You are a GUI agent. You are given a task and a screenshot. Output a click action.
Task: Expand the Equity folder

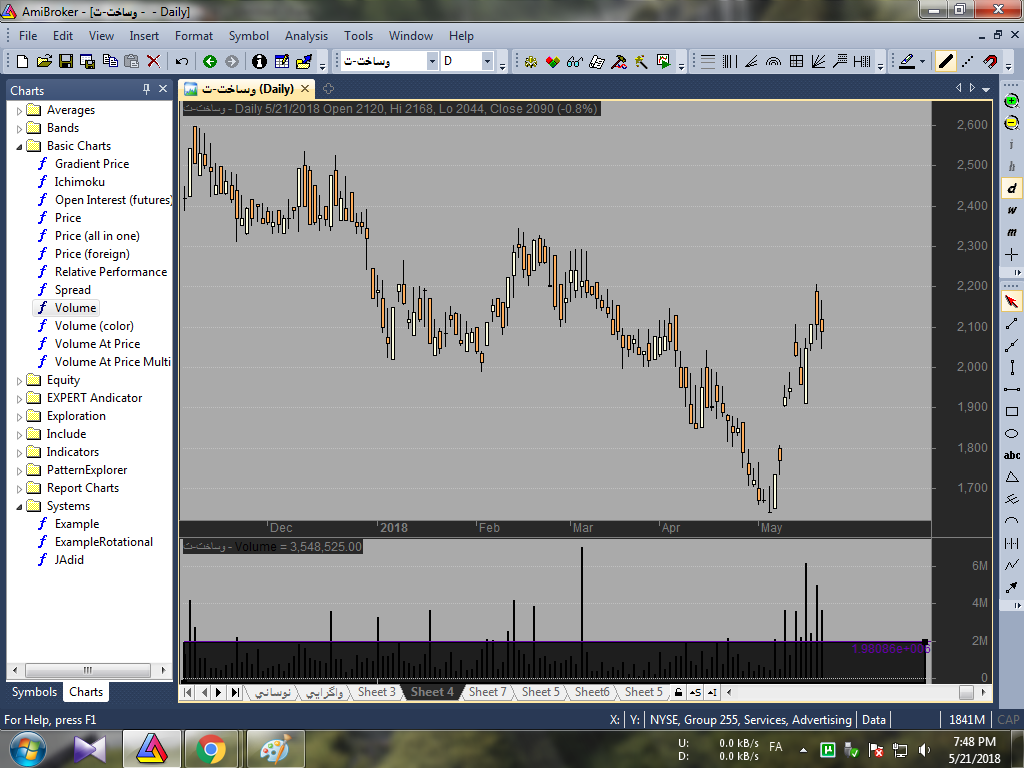tap(20, 381)
